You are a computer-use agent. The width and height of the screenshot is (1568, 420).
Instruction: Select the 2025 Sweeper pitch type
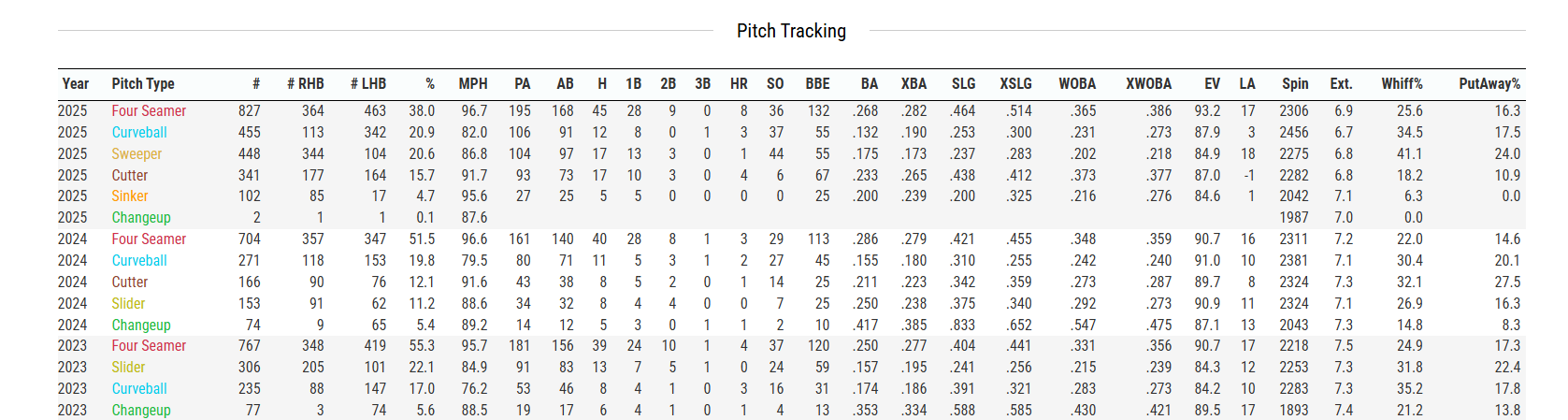click(x=137, y=154)
